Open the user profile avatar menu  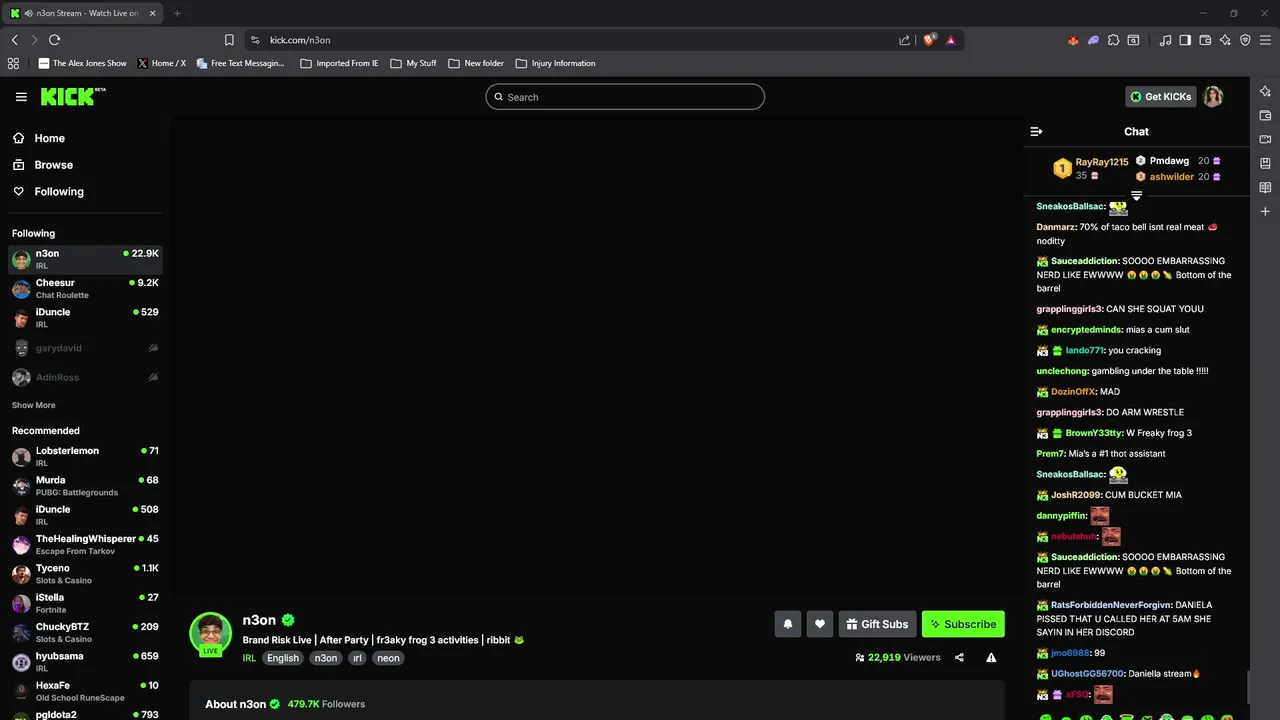tap(1213, 97)
